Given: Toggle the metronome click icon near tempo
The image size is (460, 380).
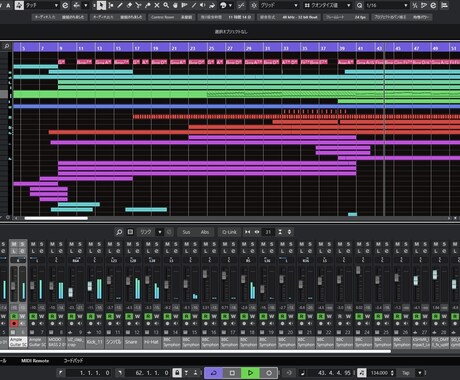Looking at the screenshot, I should tap(361, 373).
